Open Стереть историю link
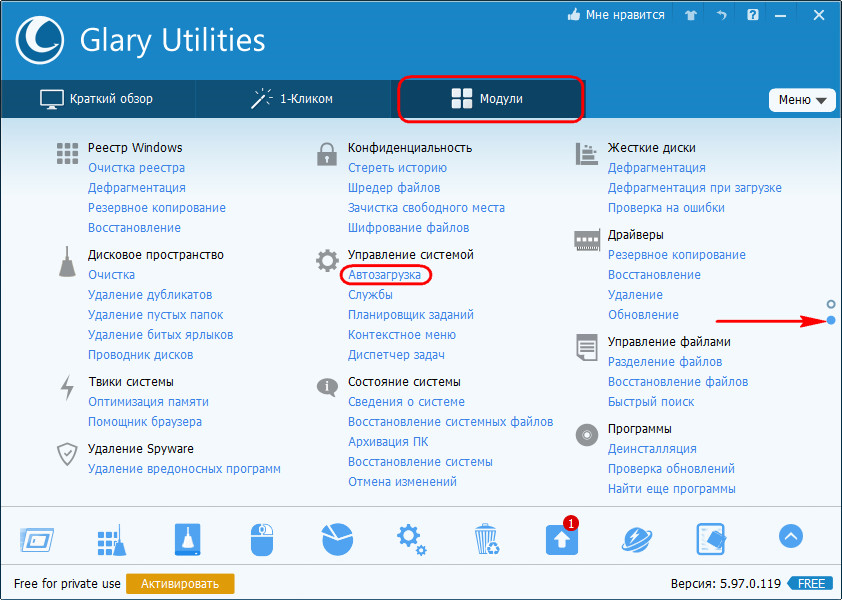This screenshot has height=600, width=842. (x=397, y=168)
